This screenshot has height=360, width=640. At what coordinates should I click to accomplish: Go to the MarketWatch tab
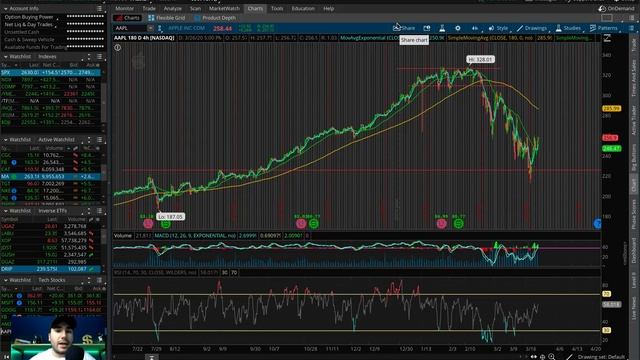[x=224, y=8]
